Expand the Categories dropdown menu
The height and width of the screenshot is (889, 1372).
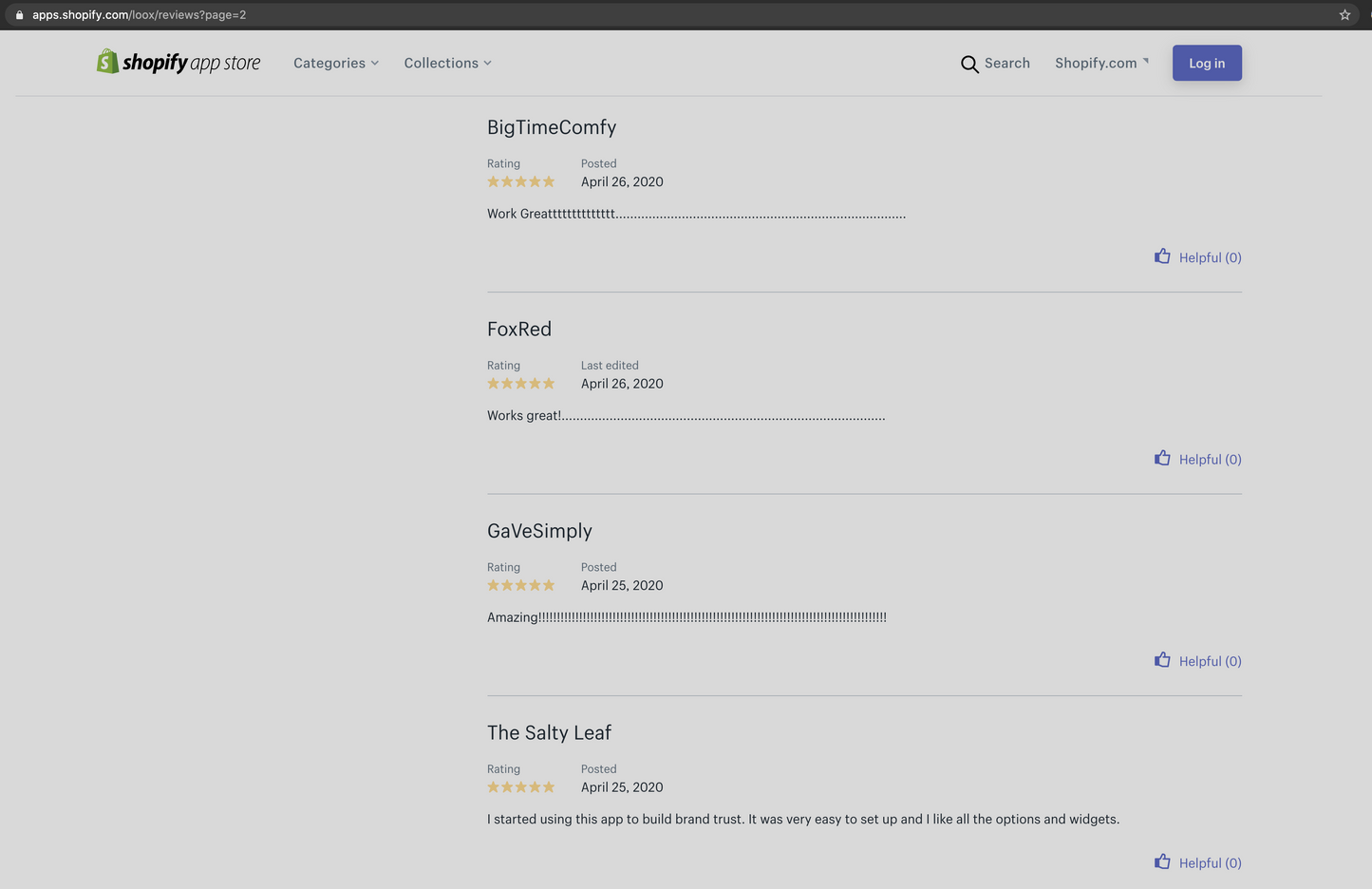pos(335,63)
